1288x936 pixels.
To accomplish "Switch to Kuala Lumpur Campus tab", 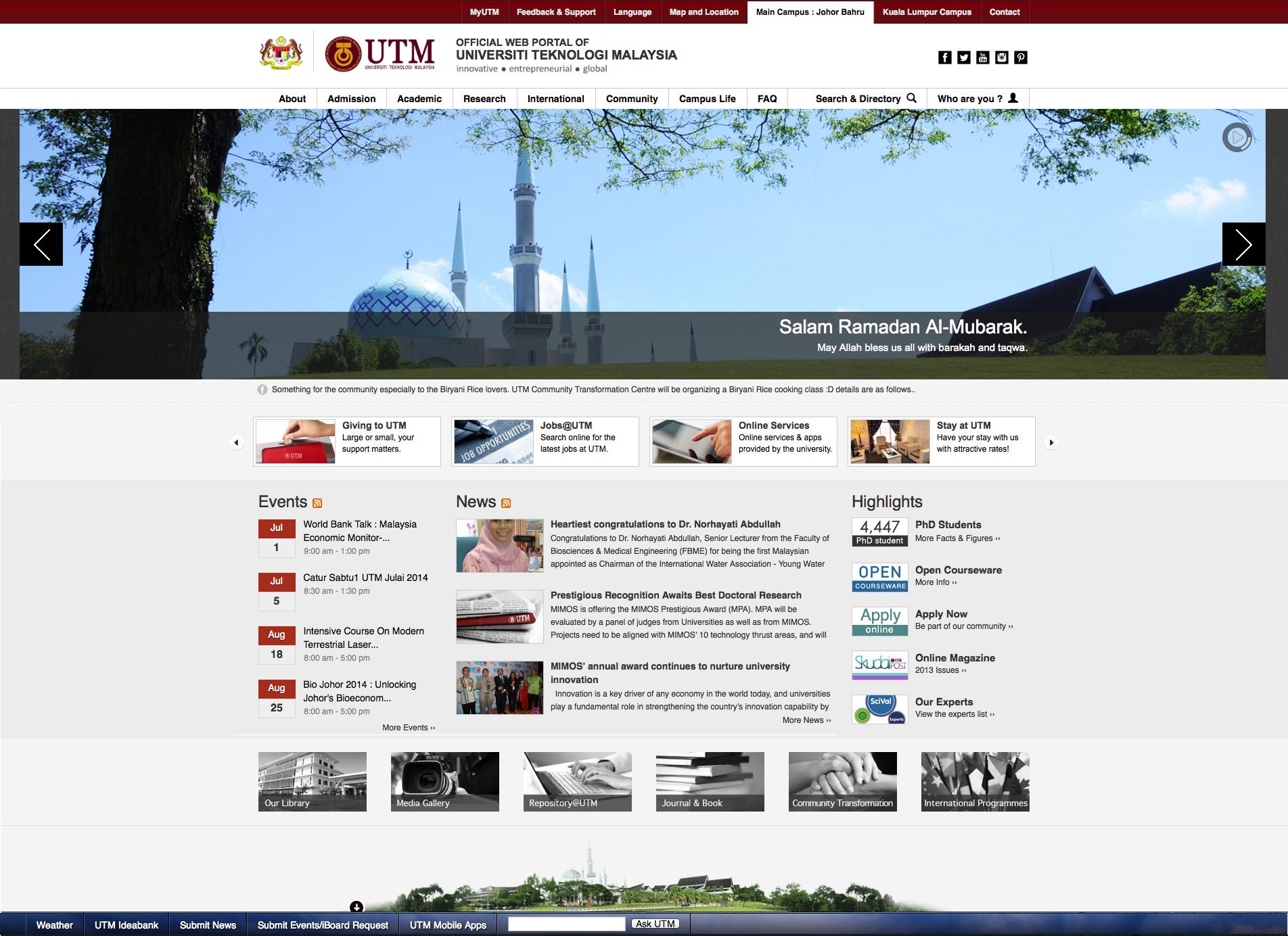I will (927, 12).
